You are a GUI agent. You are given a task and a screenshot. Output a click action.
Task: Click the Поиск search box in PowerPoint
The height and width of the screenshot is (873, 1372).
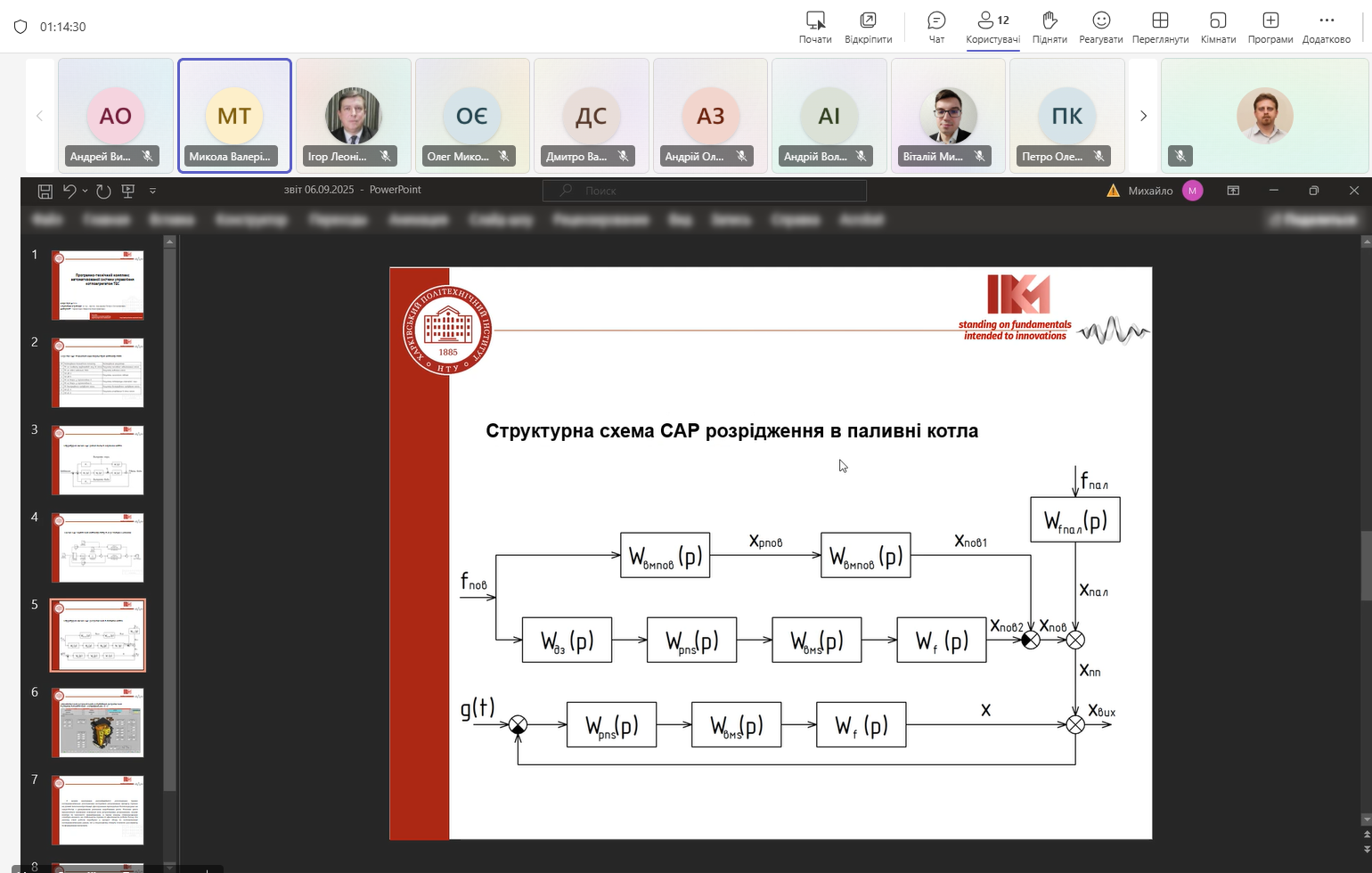click(x=704, y=191)
